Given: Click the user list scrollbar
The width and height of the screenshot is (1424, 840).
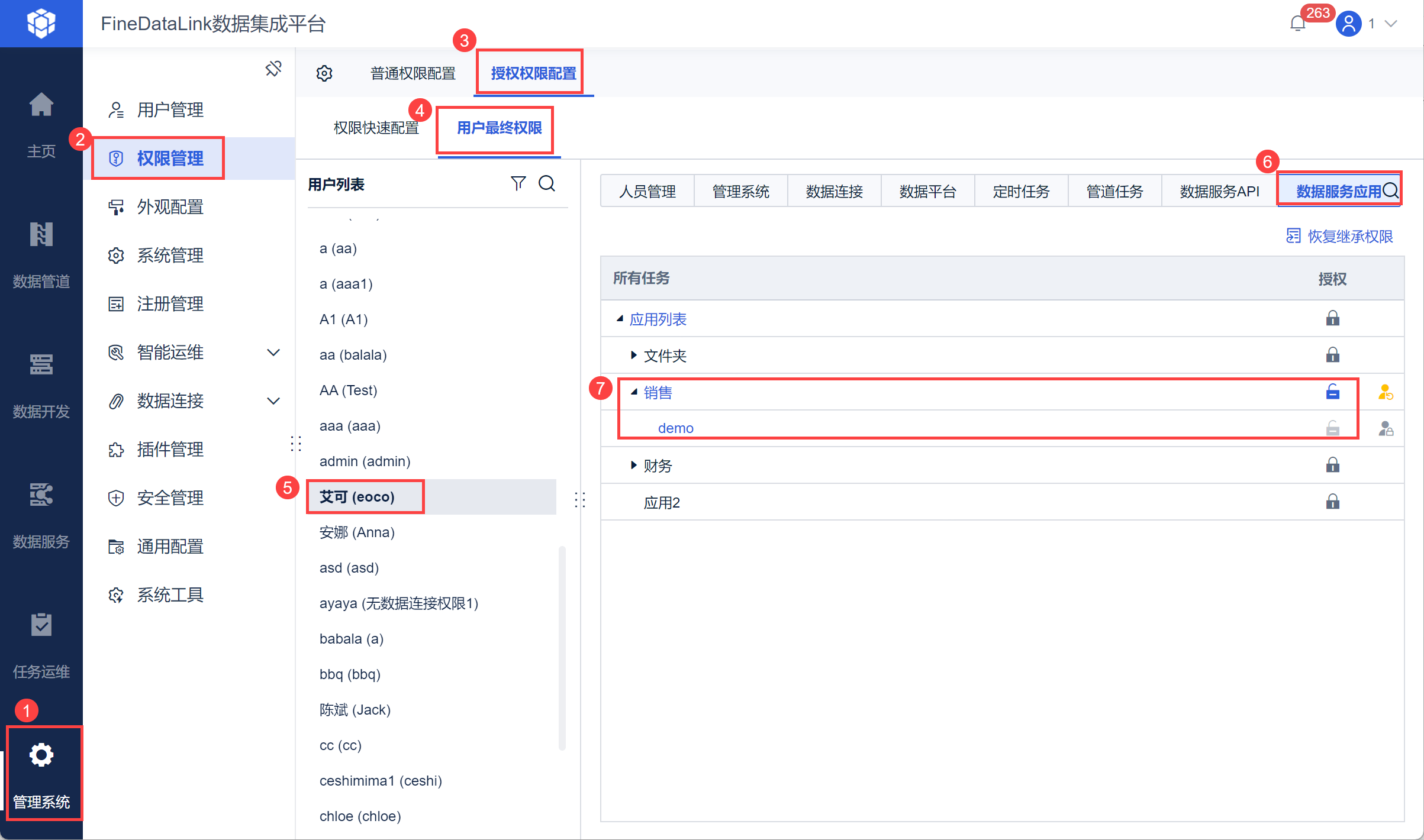Looking at the screenshot, I should coord(562,648).
